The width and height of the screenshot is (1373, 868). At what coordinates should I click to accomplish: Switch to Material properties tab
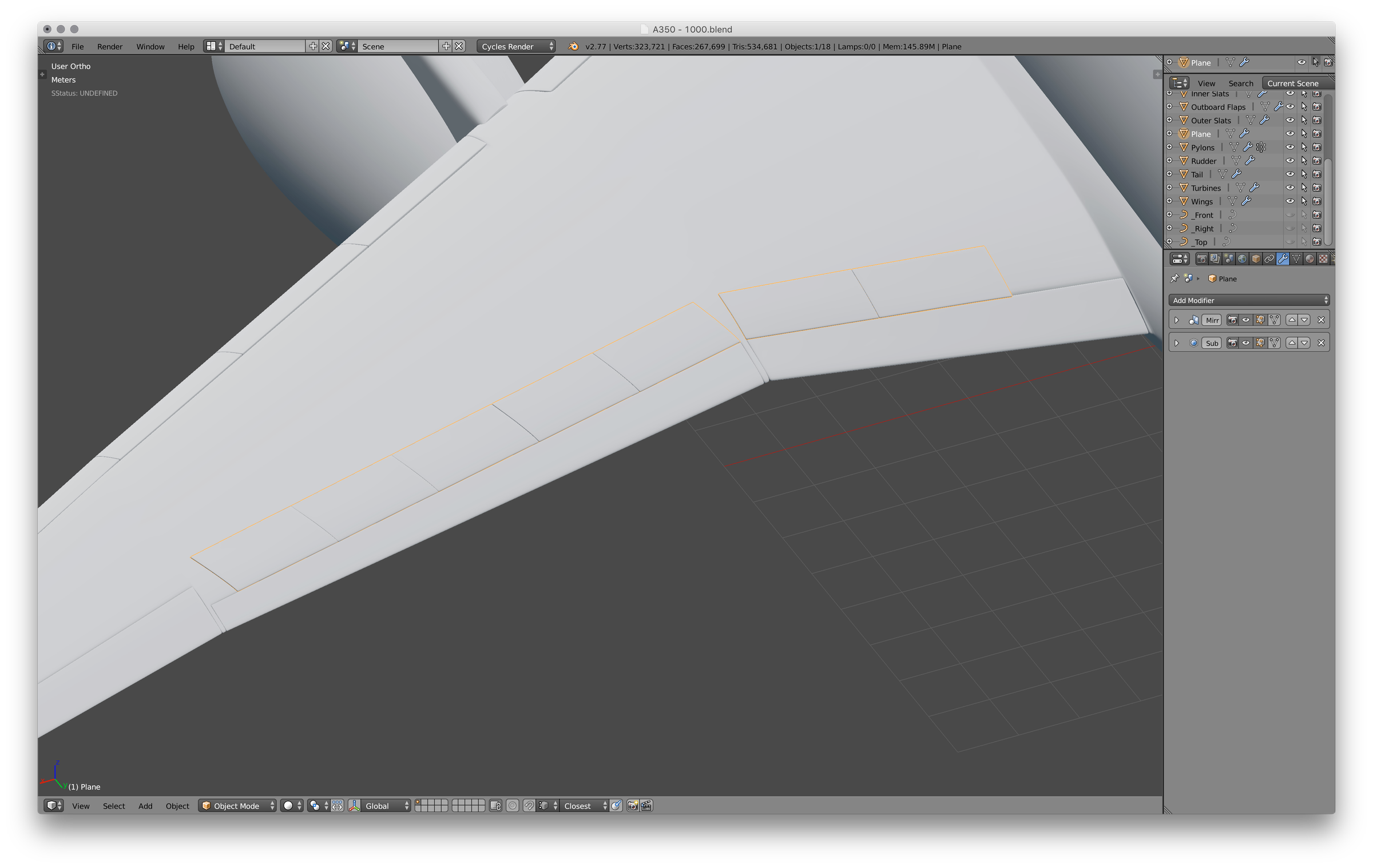coord(1309,259)
